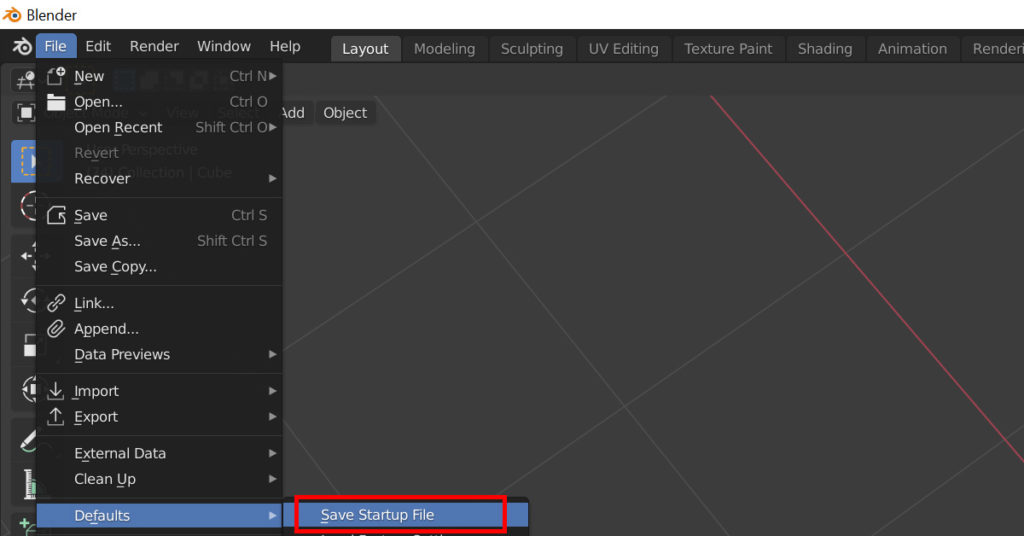Expand the Open Recent submenu
The height and width of the screenshot is (536, 1024).
click(x=159, y=127)
